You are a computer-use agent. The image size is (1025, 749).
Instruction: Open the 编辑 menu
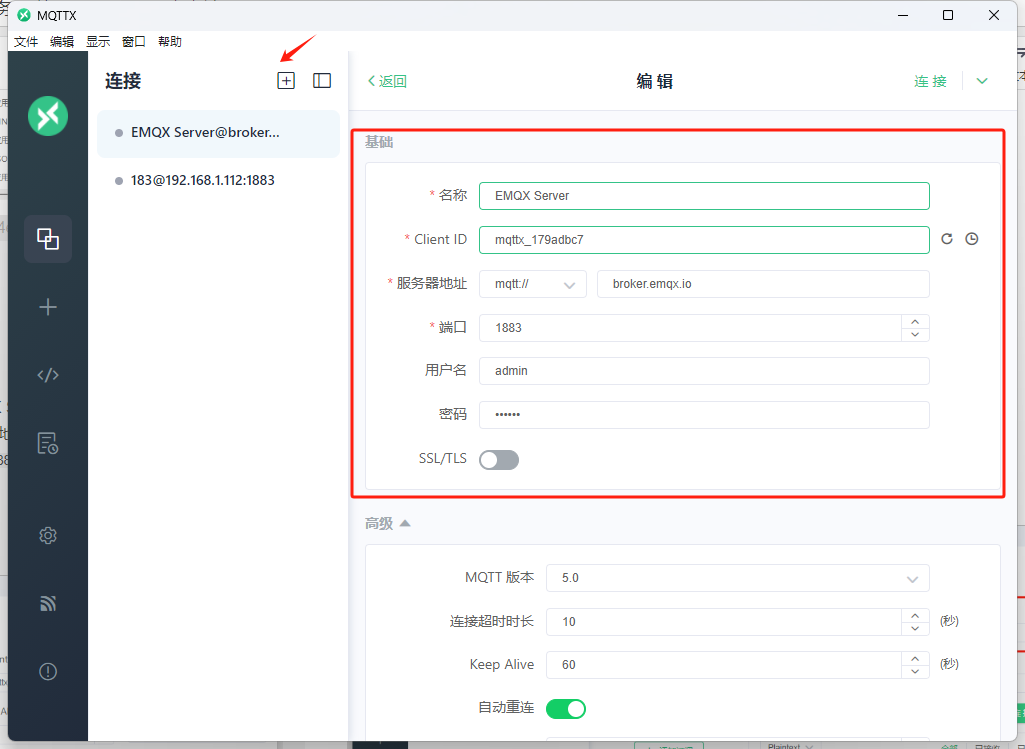click(62, 42)
